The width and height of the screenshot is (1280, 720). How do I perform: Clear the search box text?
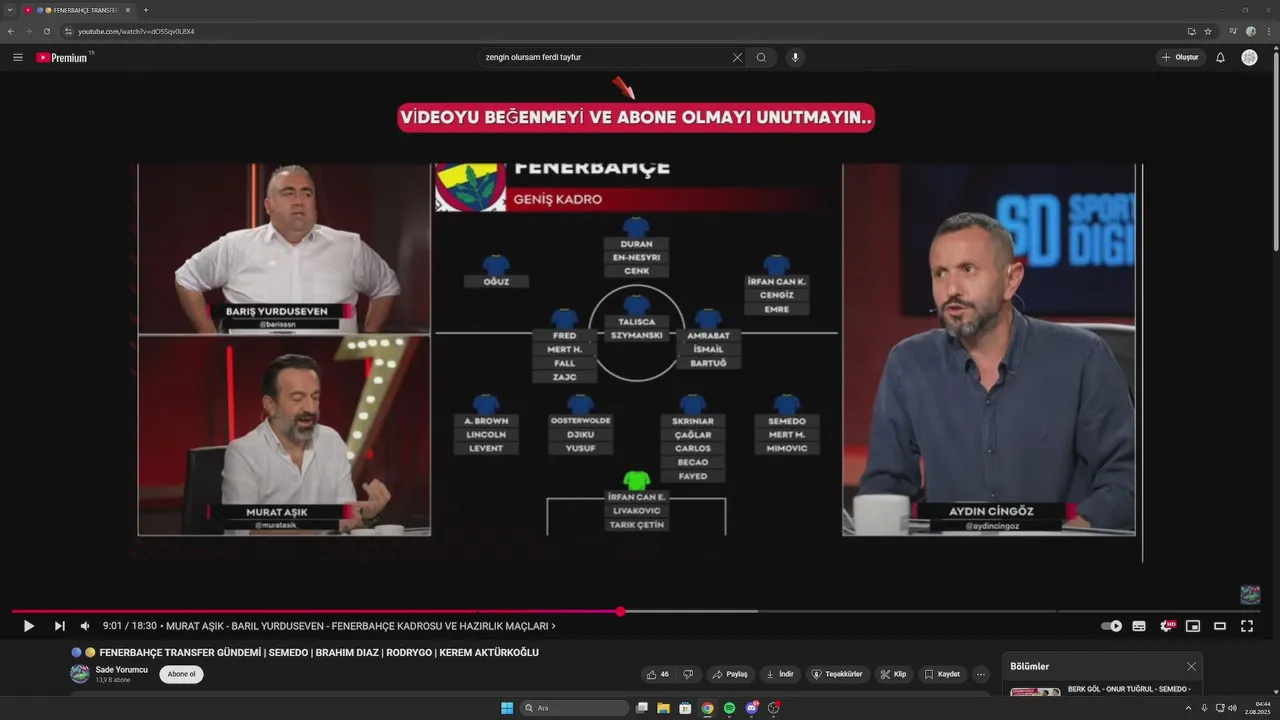737,58
